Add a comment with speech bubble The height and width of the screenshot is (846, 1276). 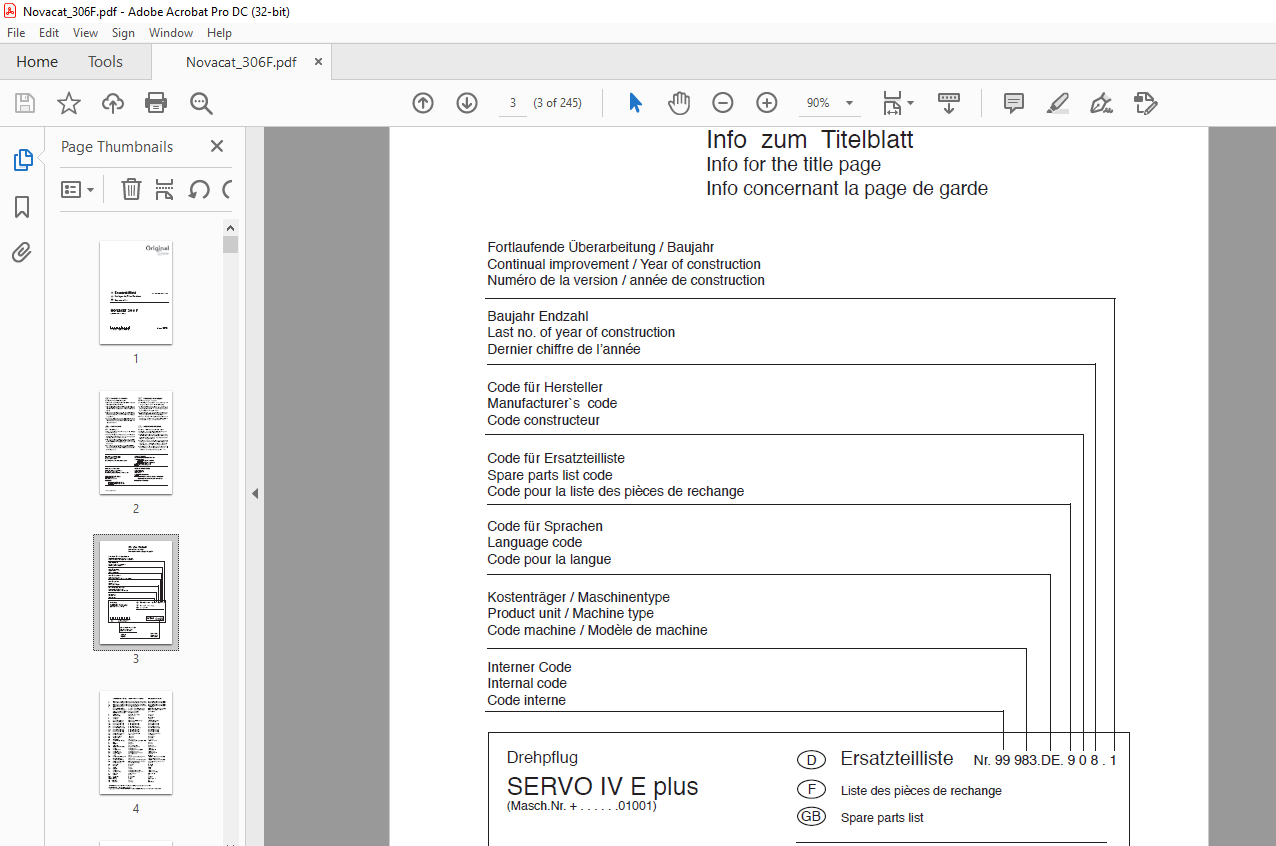click(x=1014, y=103)
